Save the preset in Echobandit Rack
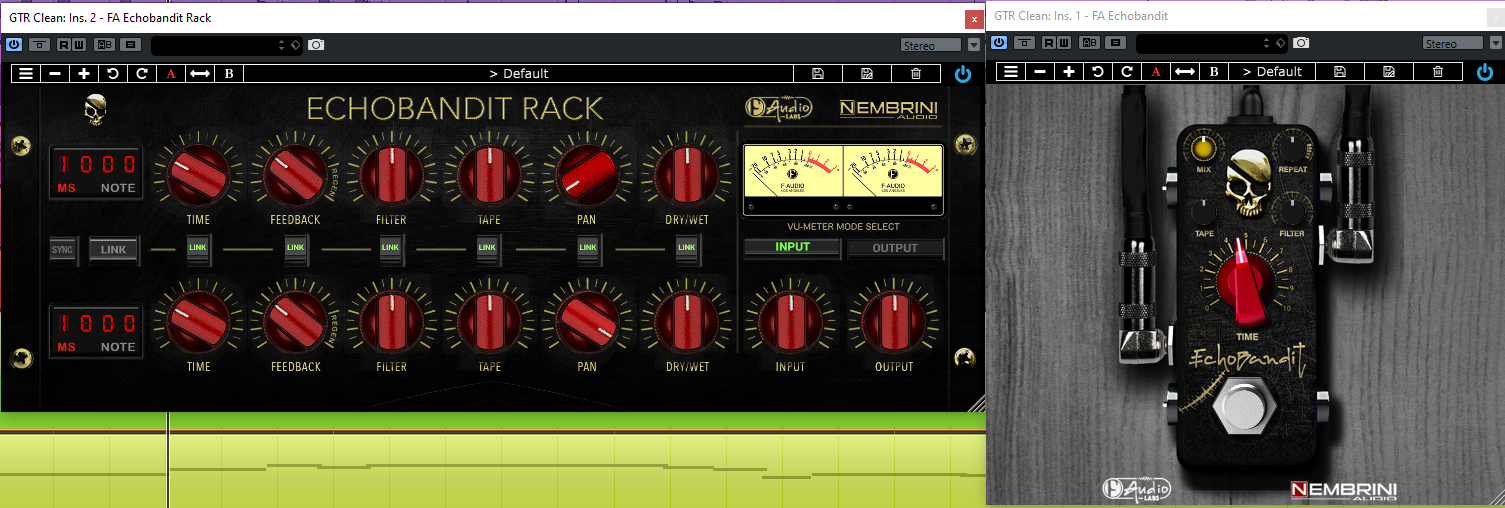This screenshot has height=508, width=1505. point(818,73)
